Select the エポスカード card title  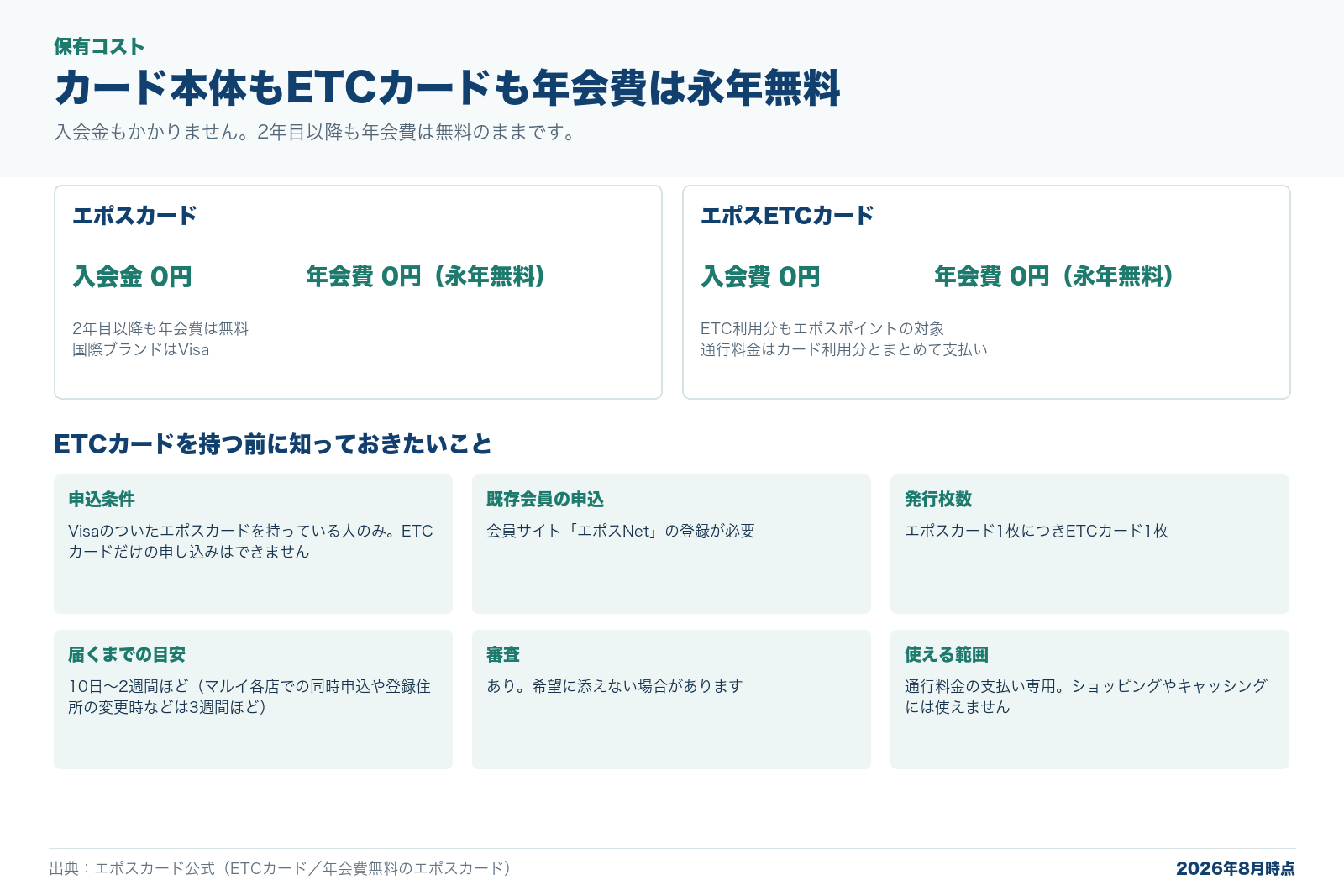coord(134,216)
